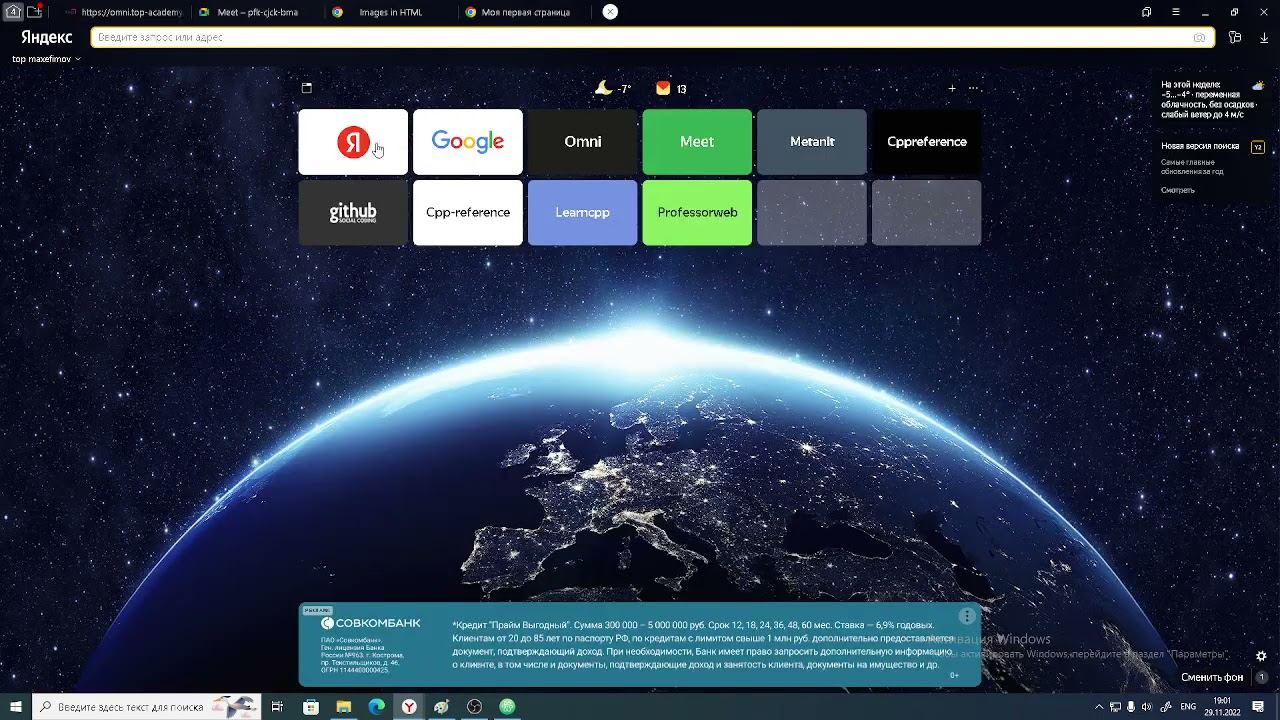Open the weather widget showing -7°
This screenshot has width=1280, height=720.
[613, 88]
